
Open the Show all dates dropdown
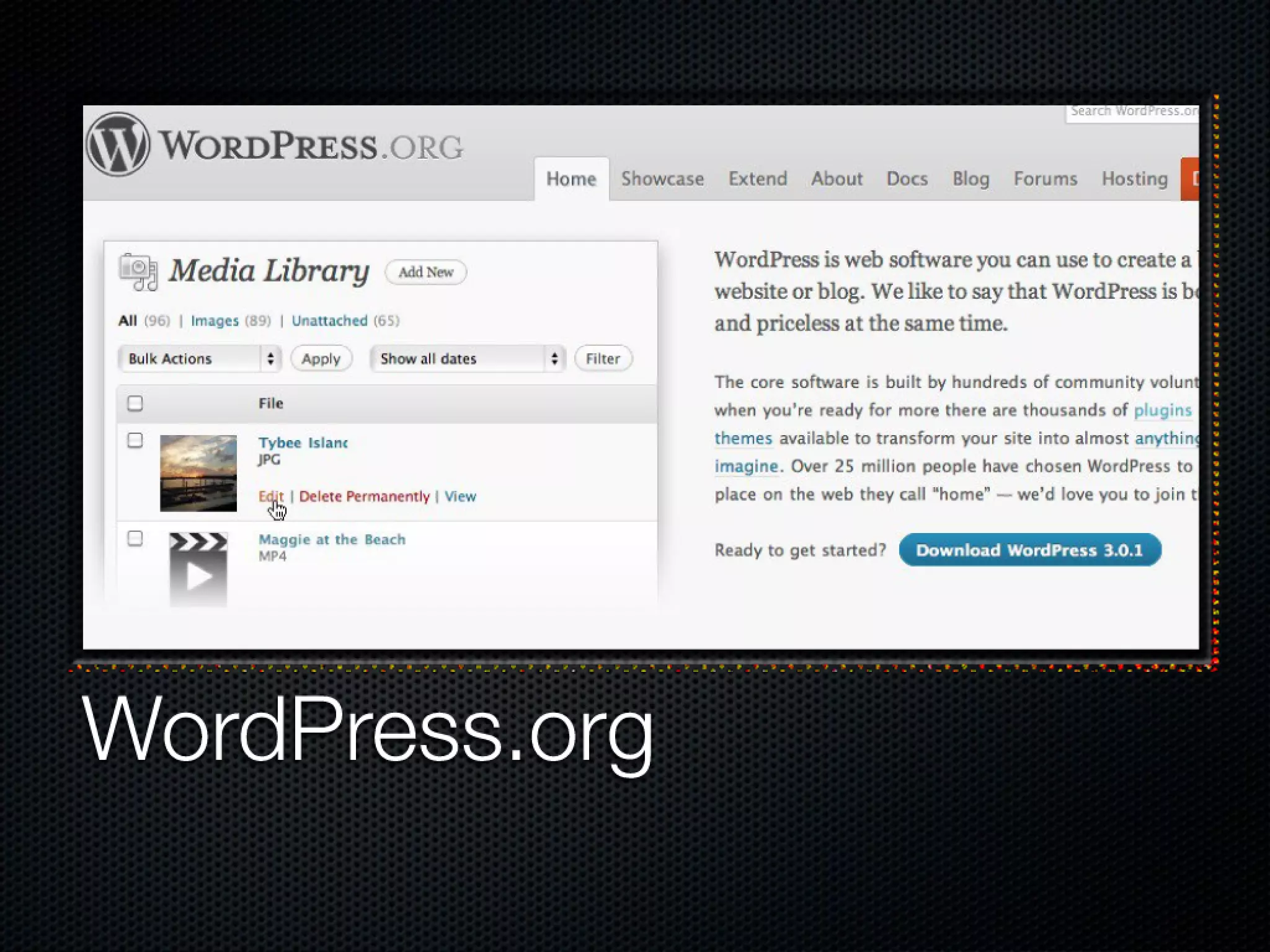(x=468, y=359)
